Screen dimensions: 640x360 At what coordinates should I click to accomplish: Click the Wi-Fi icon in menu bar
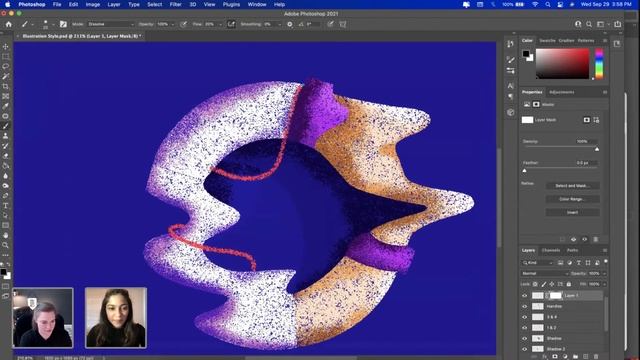pos(535,4)
